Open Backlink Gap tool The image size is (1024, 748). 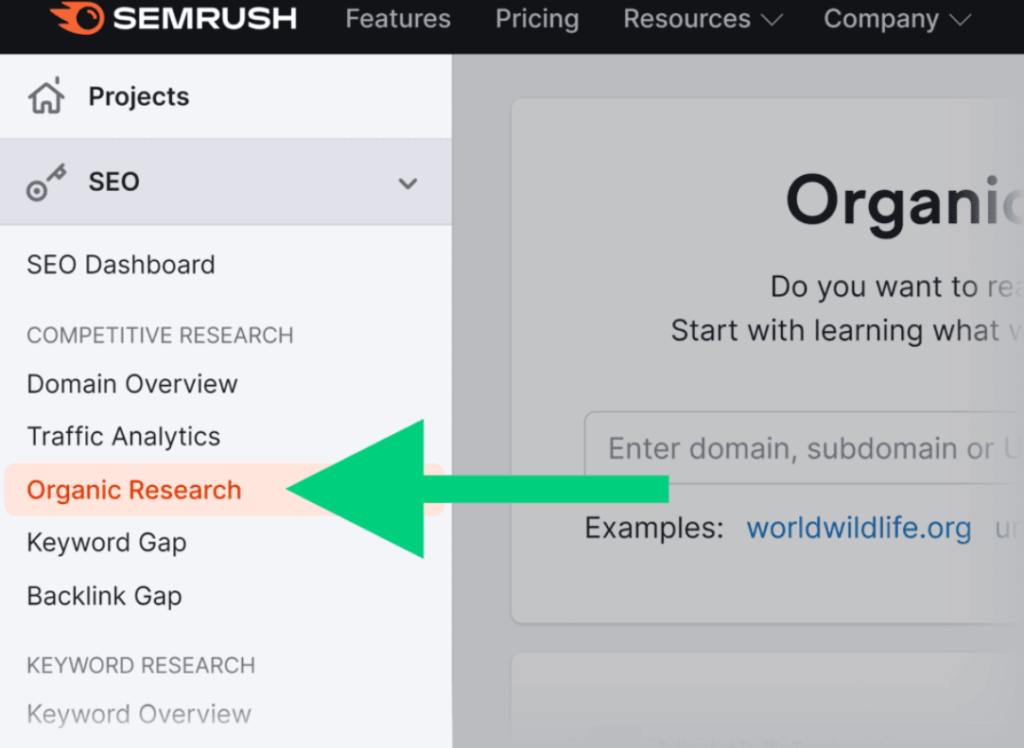(x=104, y=596)
